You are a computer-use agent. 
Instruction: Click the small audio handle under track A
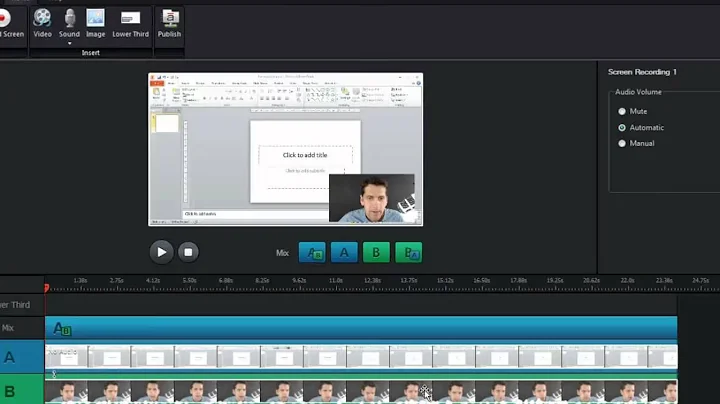[54, 374]
